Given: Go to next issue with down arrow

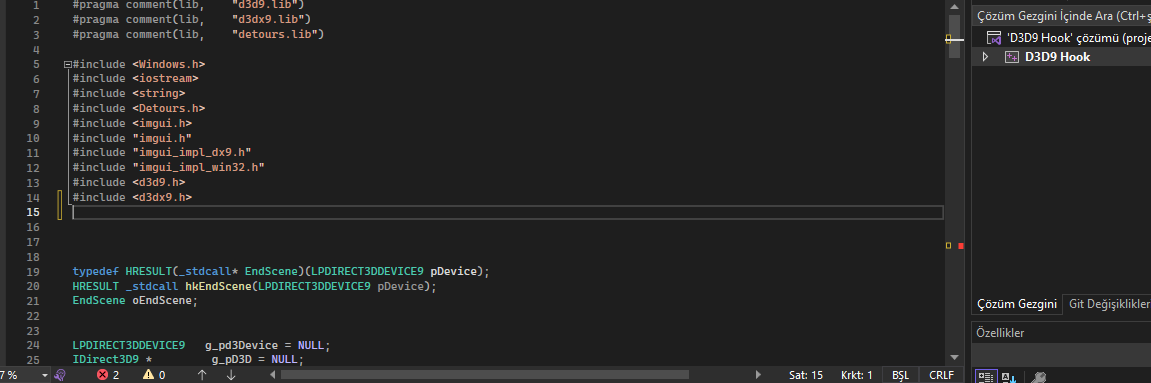Looking at the screenshot, I should 231,375.
